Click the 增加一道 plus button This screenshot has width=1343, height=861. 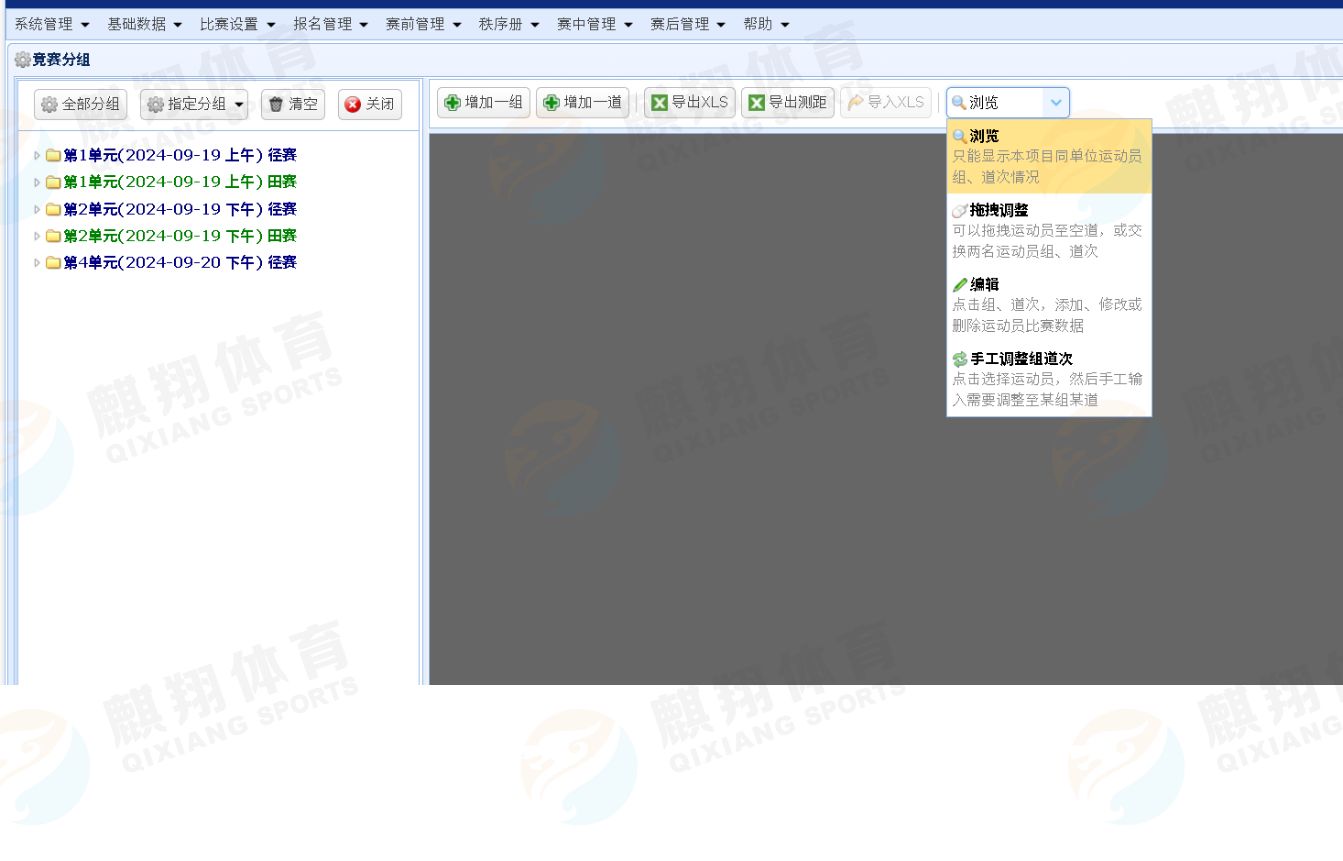pos(583,102)
